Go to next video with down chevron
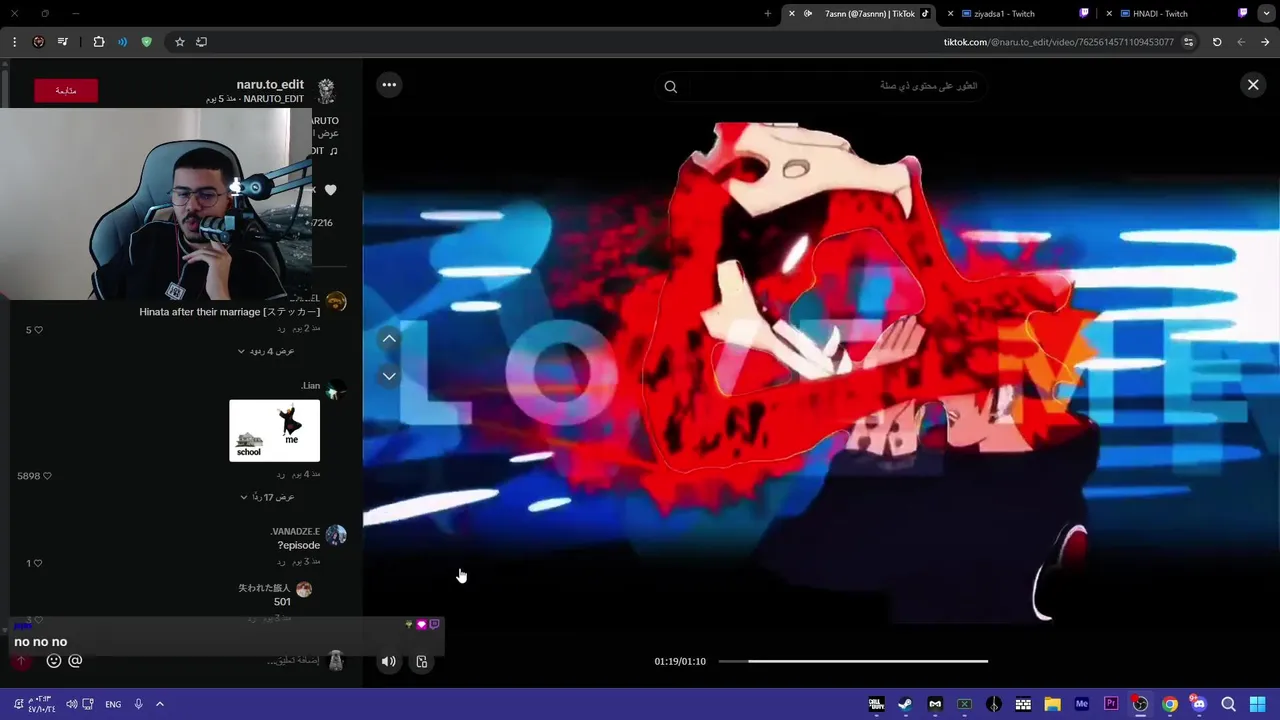1280x720 pixels. [x=389, y=376]
